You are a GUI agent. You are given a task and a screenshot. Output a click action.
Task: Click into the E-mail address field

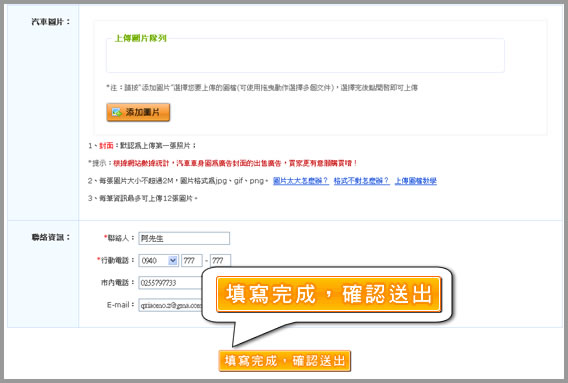click(x=170, y=305)
